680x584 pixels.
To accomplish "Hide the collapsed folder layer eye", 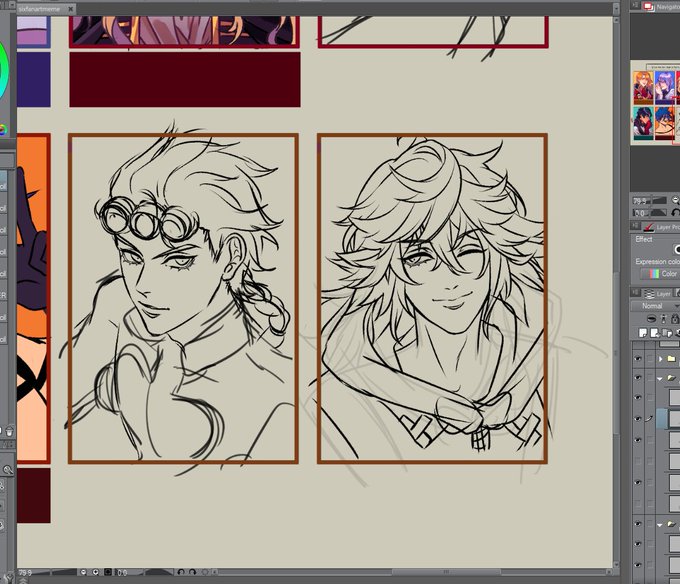I will click(x=638, y=359).
